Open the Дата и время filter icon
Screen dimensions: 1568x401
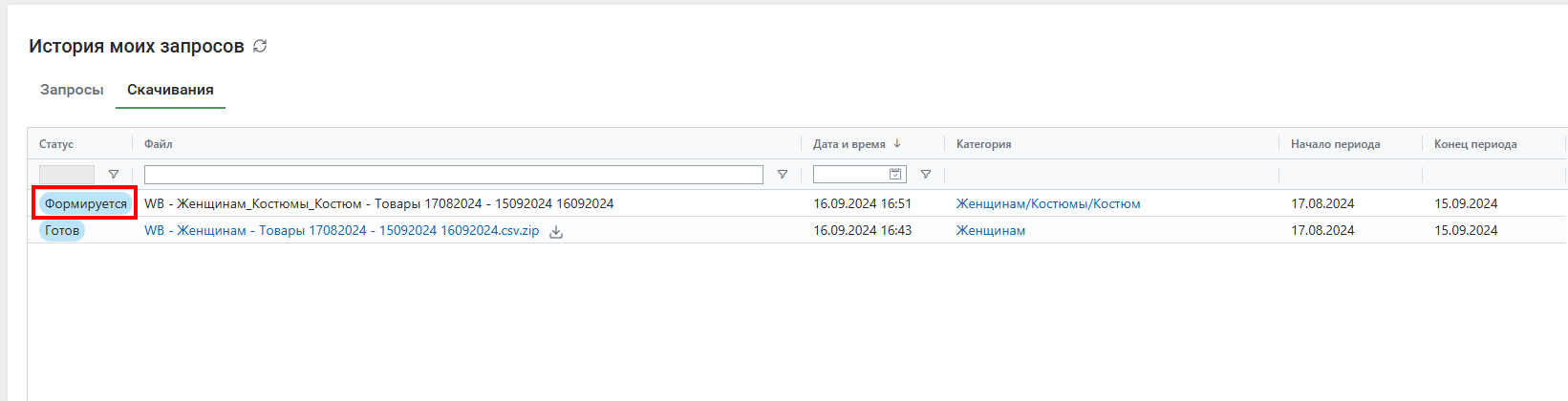pyautogui.click(x=926, y=175)
